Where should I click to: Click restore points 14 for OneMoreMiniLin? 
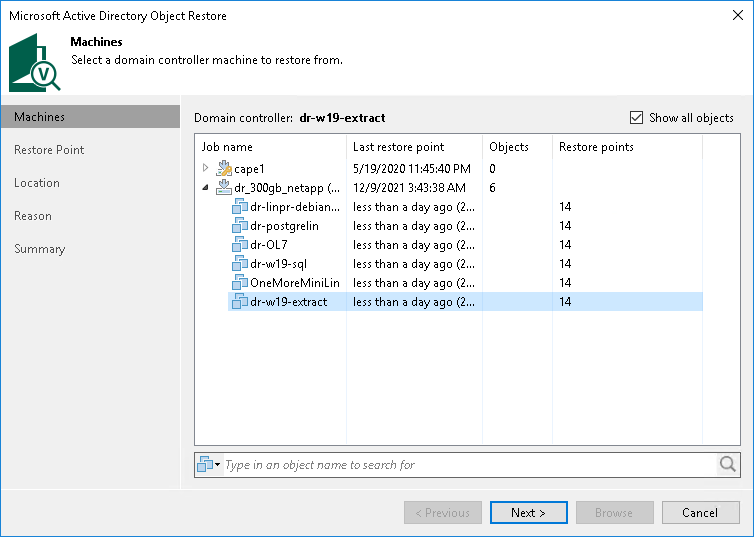565,283
